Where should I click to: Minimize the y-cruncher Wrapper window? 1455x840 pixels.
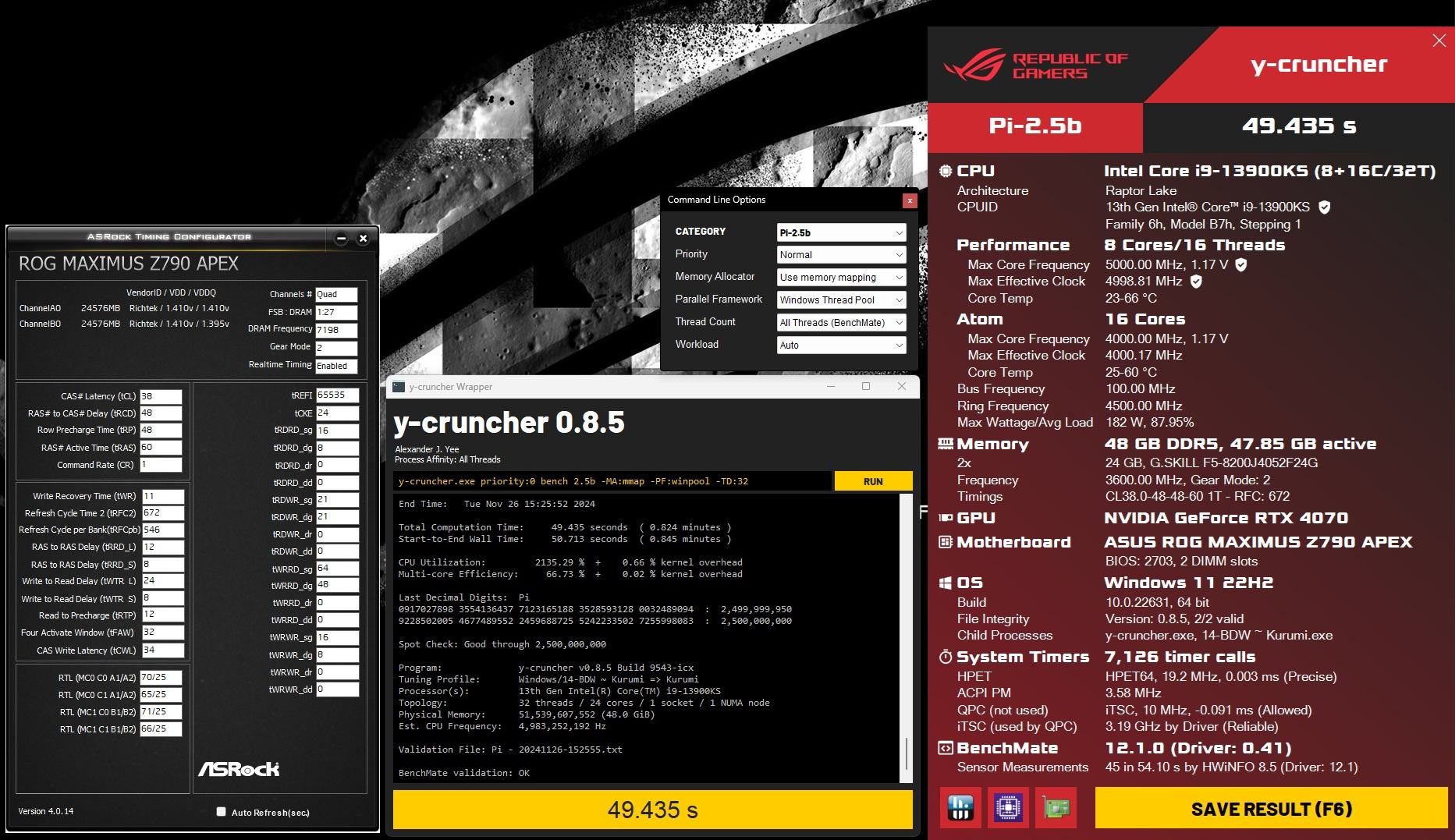830,386
